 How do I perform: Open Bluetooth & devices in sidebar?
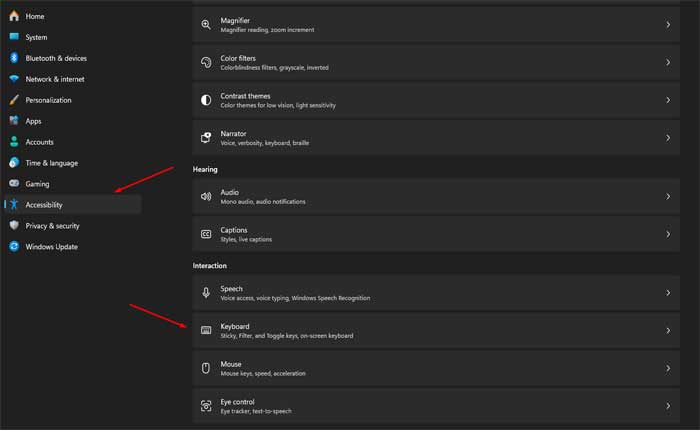point(56,58)
